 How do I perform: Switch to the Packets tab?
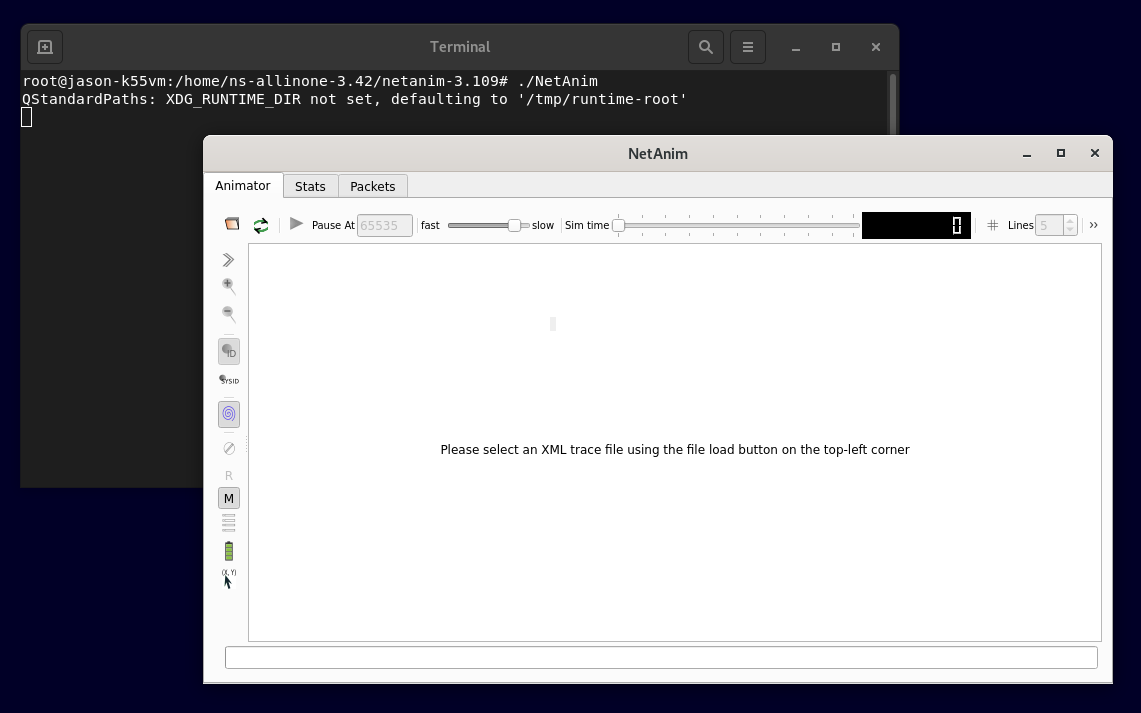(x=373, y=186)
